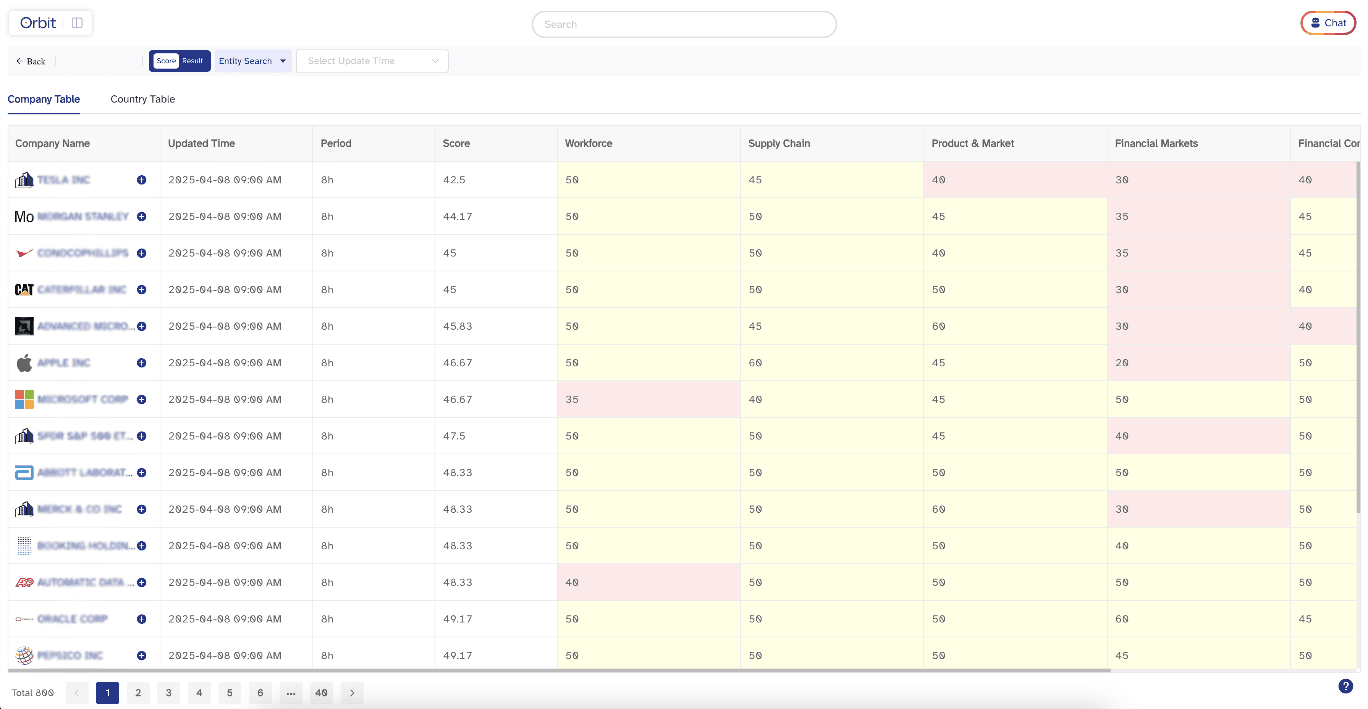Click the plus icon for PepsiCo Inc
Image resolution: width=1368 pixels, height=709 pixels.
[x=142, y=656]
